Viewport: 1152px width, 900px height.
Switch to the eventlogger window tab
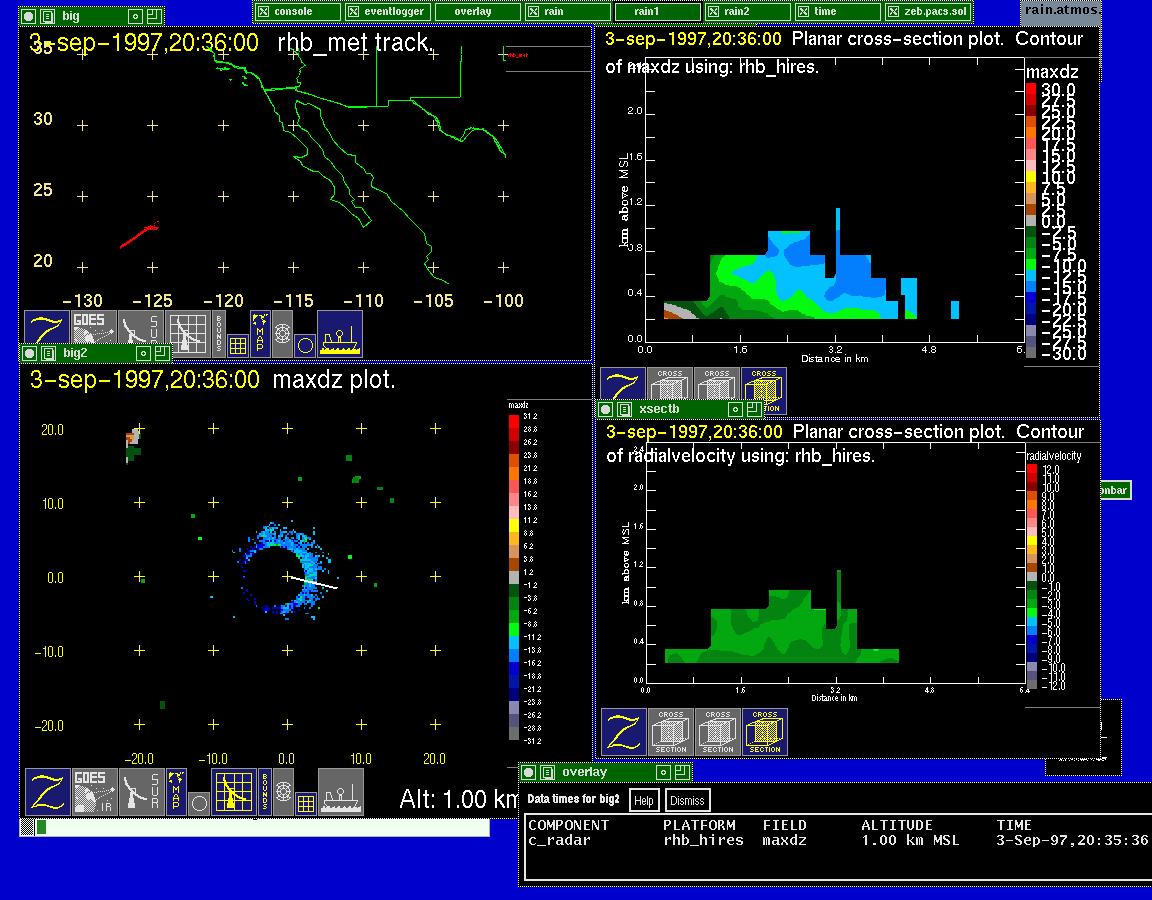click(x=387, y=11)
